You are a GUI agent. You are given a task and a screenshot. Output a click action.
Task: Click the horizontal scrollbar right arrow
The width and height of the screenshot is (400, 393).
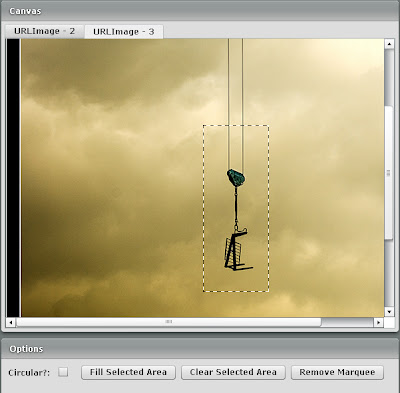pyautogui.click(x=378, y=322)
